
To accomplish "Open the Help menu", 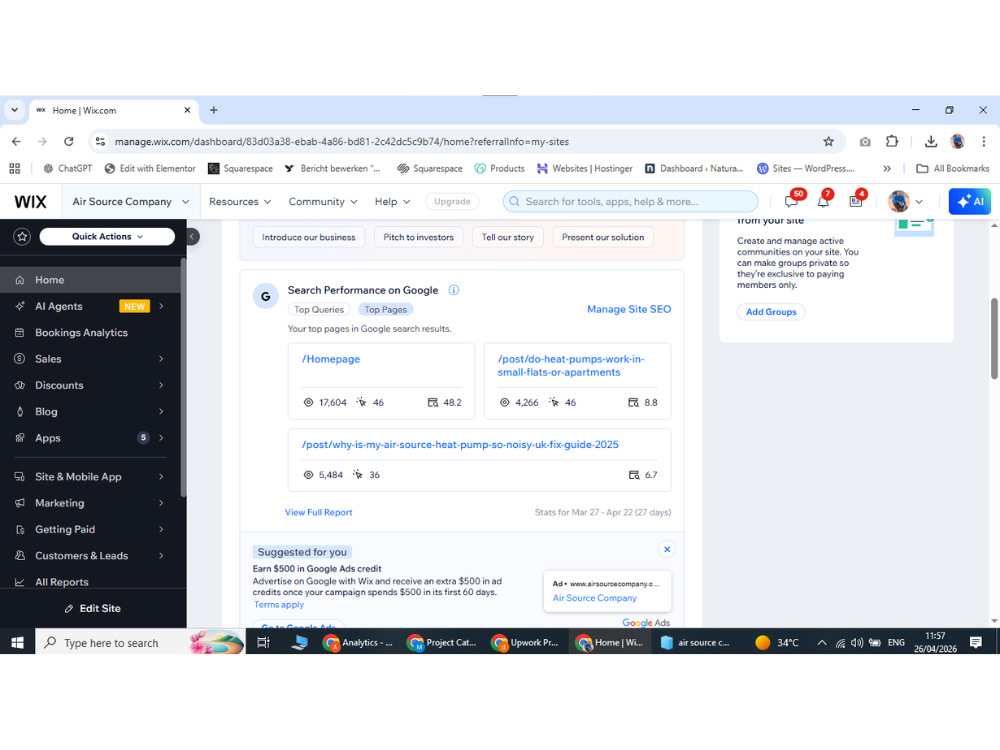I will pos(392,202).
